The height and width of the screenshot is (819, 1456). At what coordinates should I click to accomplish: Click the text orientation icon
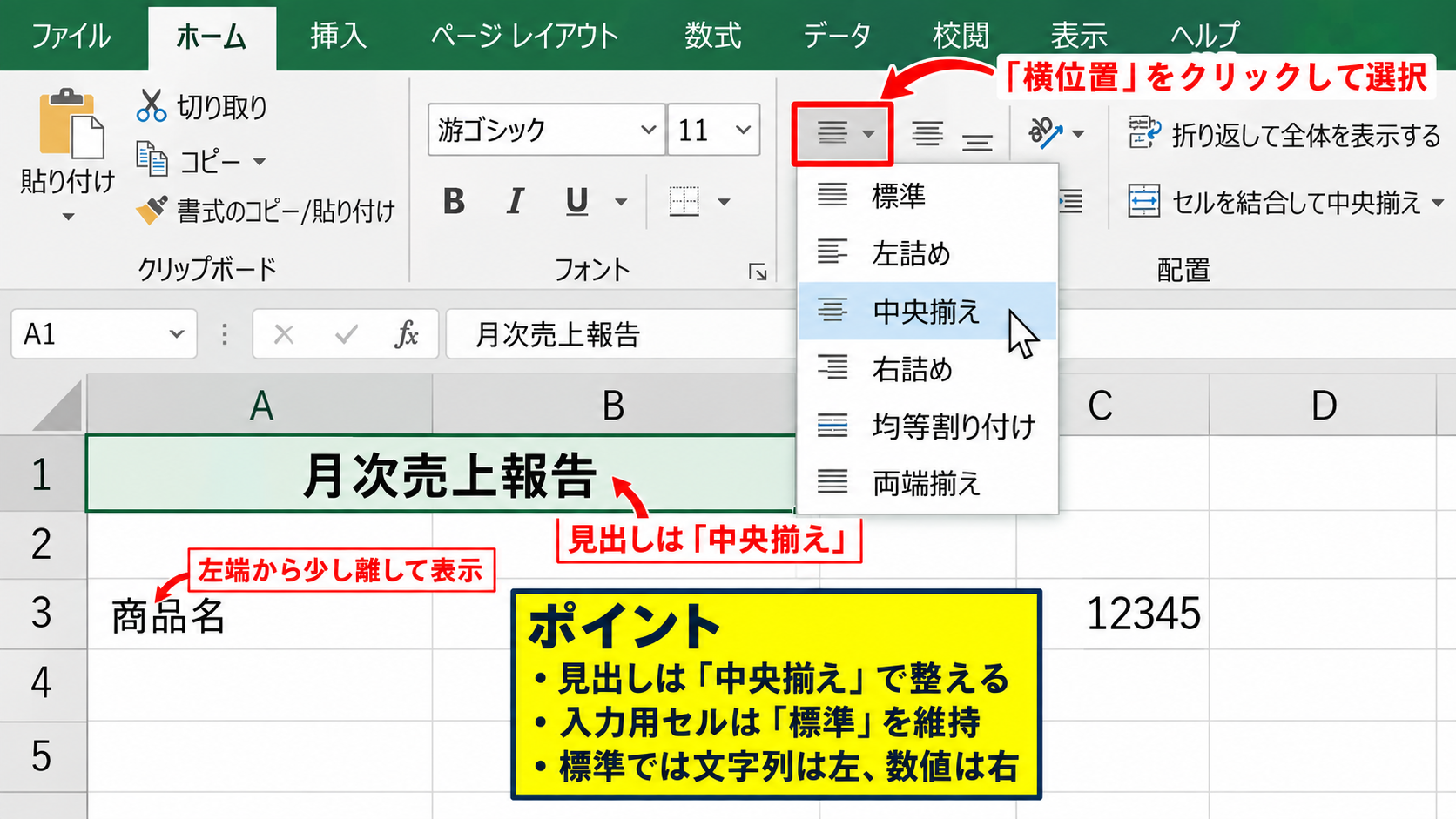click(1045, 133)
